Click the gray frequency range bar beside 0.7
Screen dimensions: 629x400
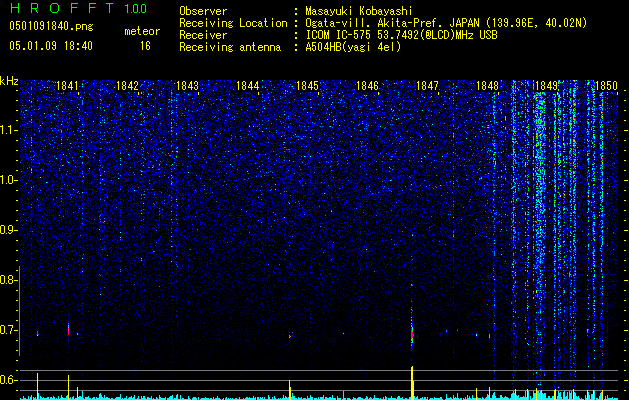pyautogui.click(x=20, y=311)
